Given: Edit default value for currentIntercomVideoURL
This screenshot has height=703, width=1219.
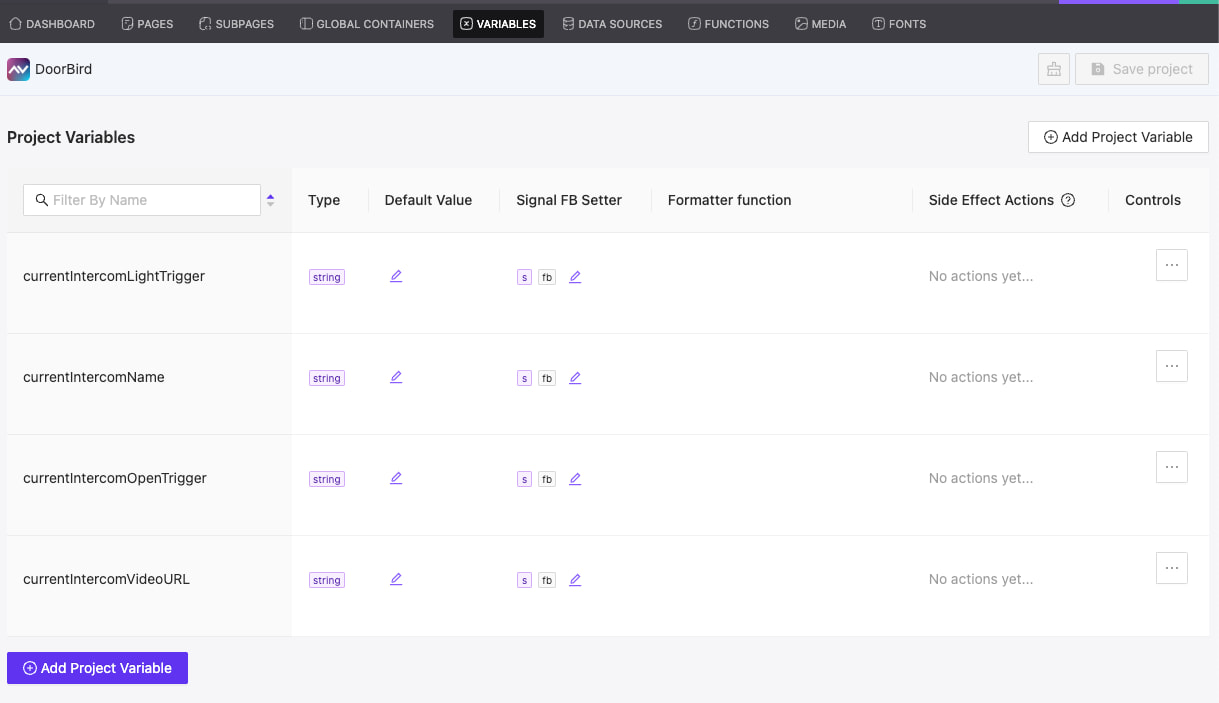Looking at the screenshot, I should 396,579.
